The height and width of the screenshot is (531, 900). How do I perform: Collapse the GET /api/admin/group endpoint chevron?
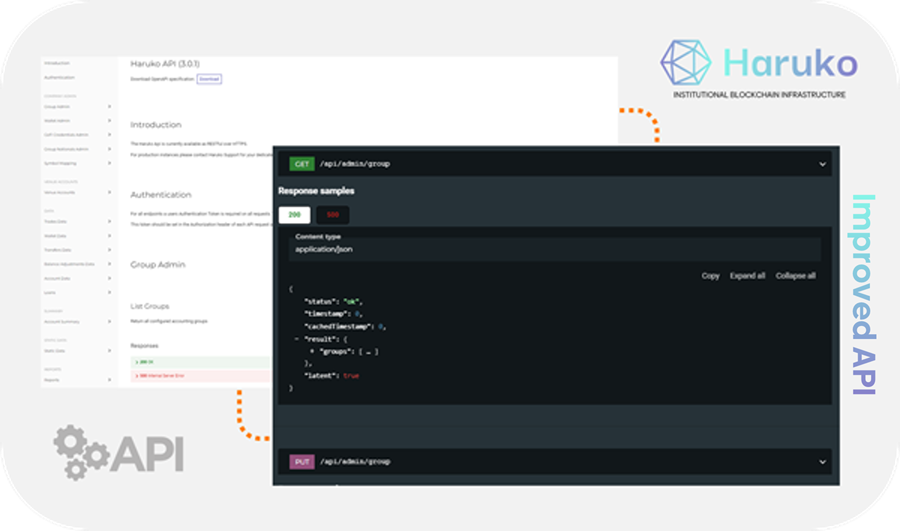823,164
